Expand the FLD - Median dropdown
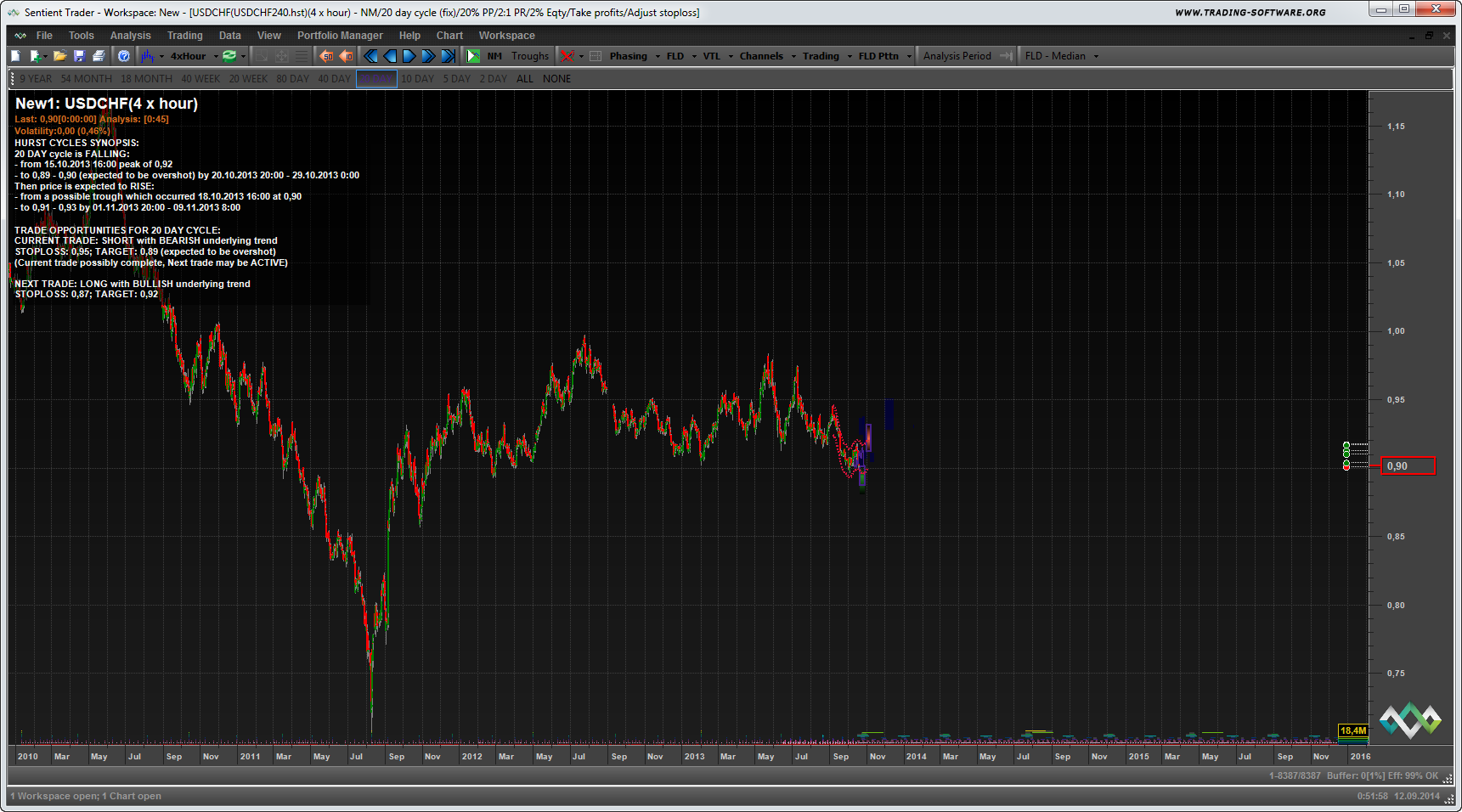Viewport: 1462px width, 812px height. pos(1096,56)
